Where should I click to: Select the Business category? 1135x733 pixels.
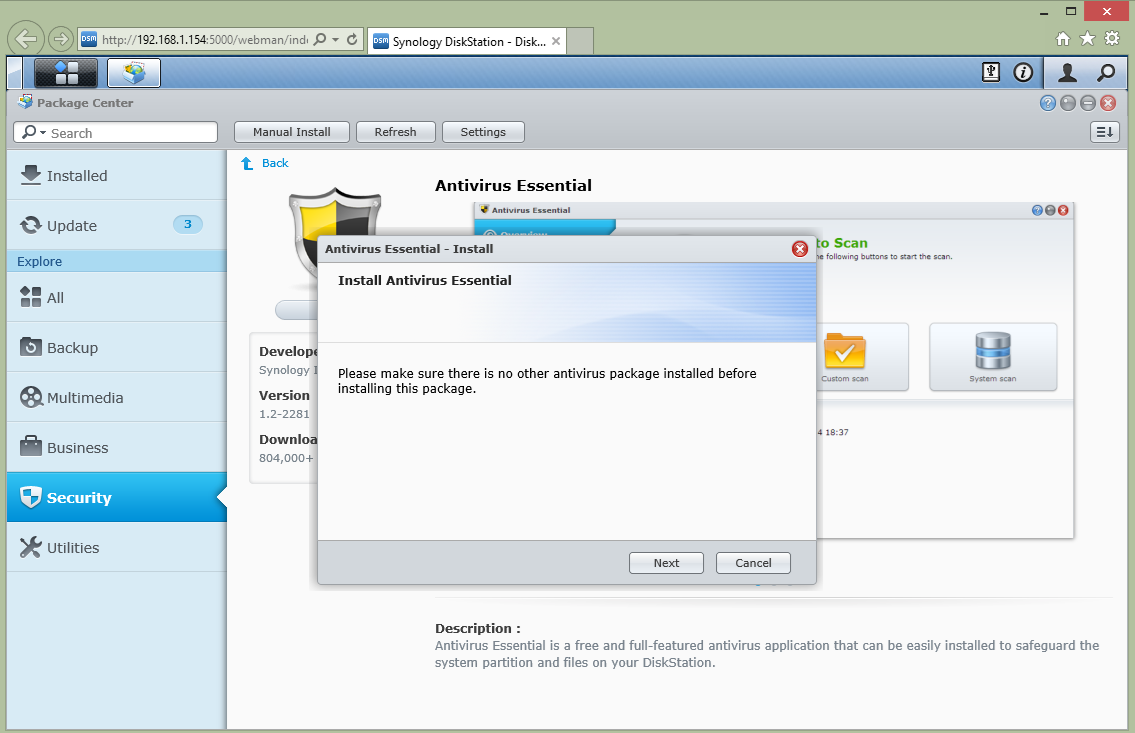117,447
